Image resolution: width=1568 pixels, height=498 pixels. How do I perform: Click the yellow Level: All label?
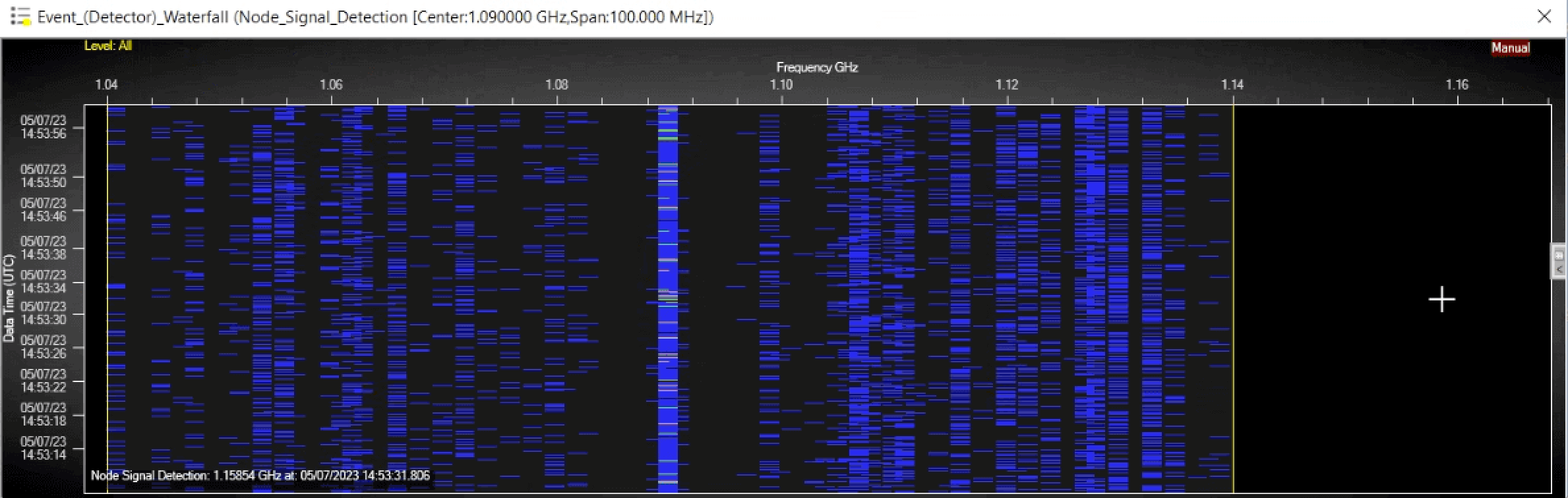pos(108,45)
